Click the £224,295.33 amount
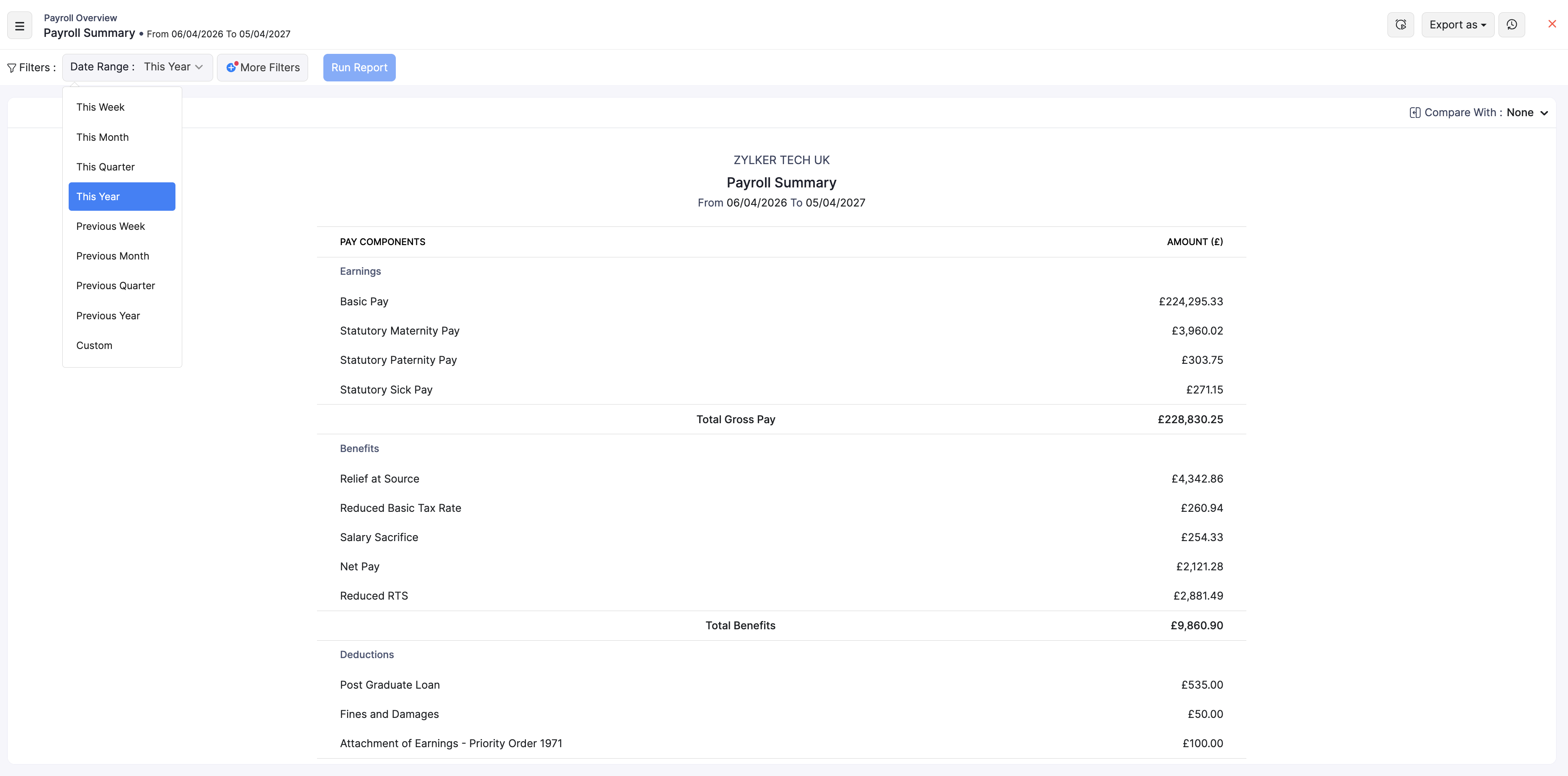 1190,301
